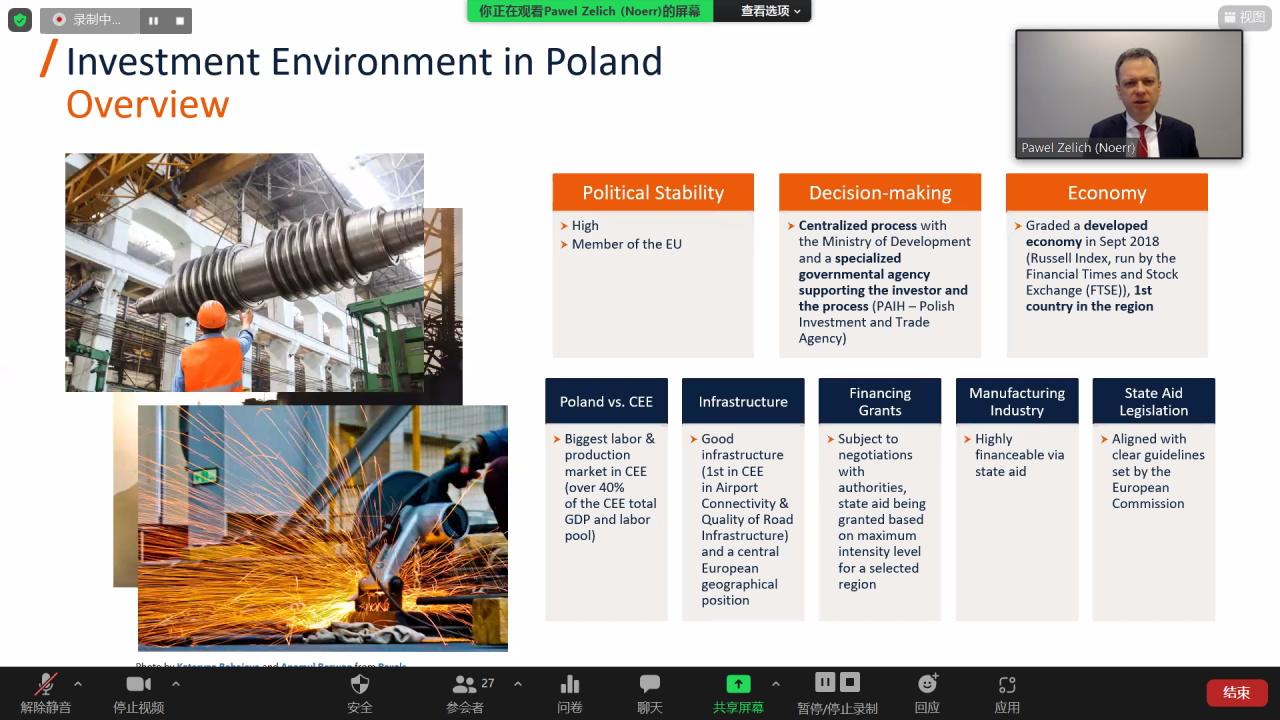Expand share options arrow beside 共享屏幕

pyautogui.click(x=775, y=684)
